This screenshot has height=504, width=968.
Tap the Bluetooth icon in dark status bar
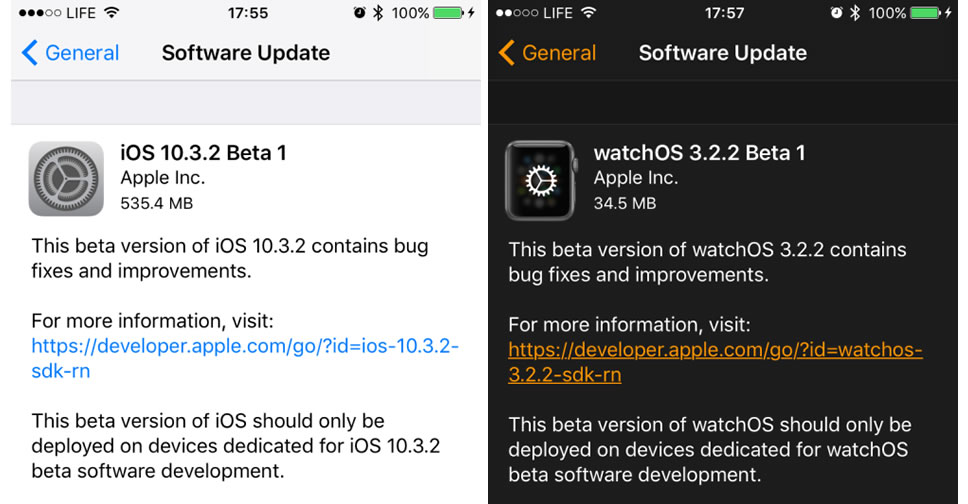[855, 13]
